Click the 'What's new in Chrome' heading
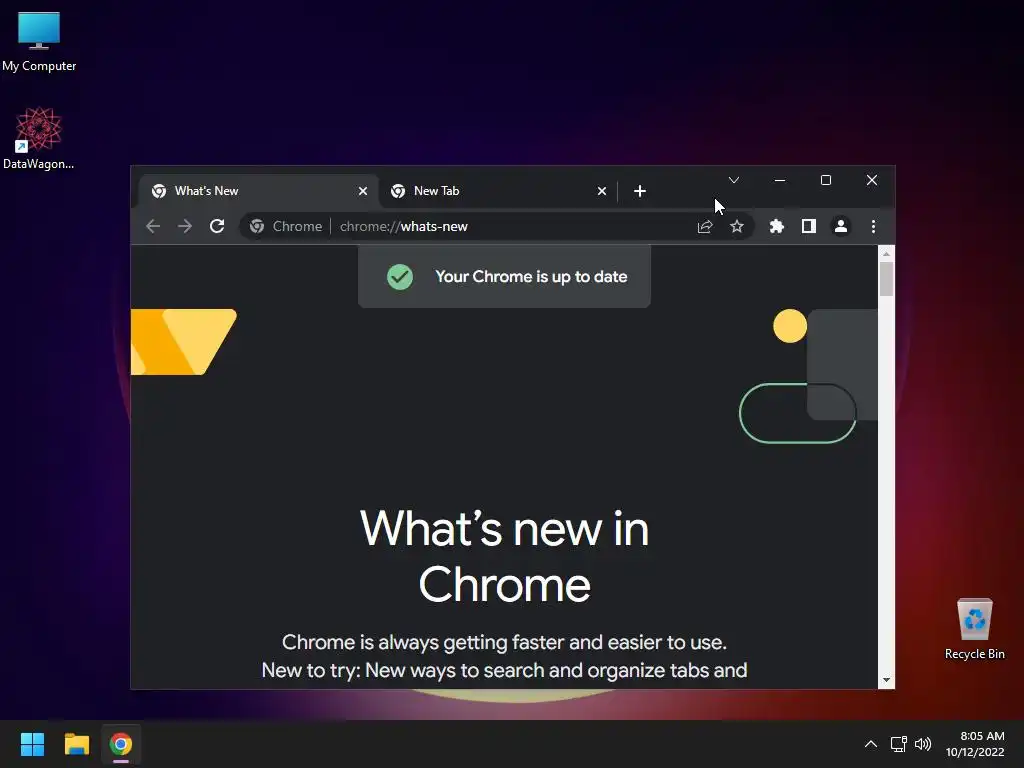Image resolution: width=1024 pixels, height=768 pixels. coord(504,556)
